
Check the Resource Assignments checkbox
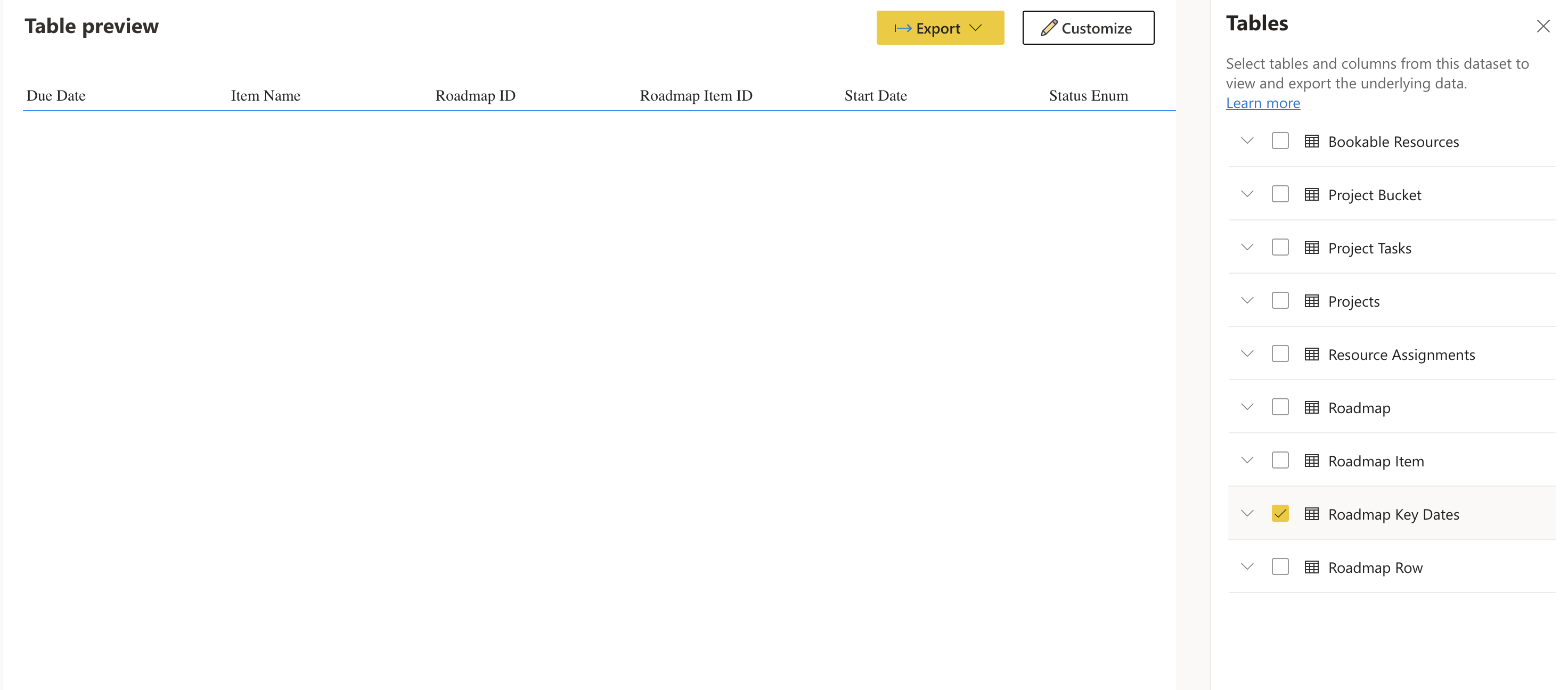click(1280, 354)
